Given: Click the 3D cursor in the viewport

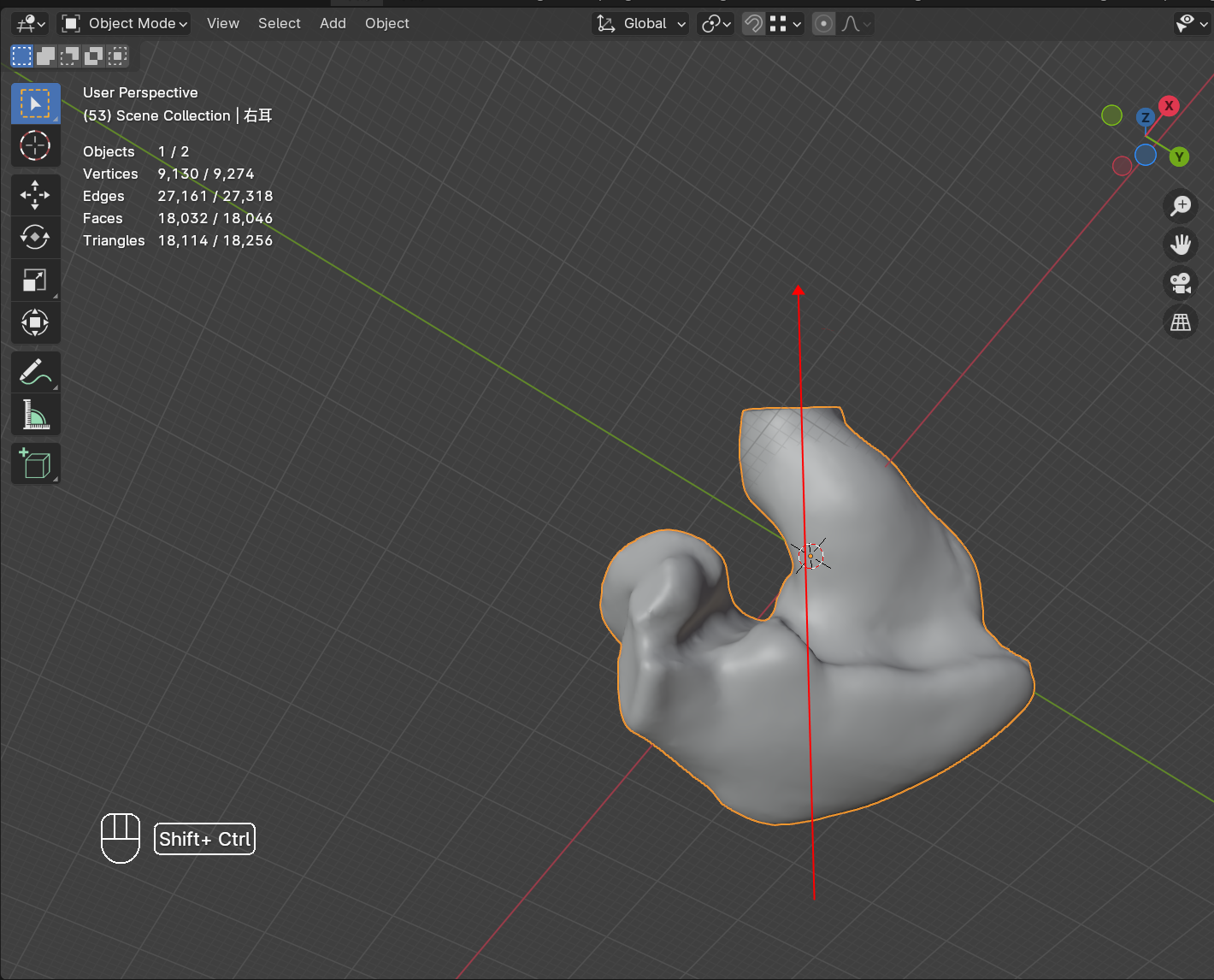Looking at the screenshot, I should coord(810,556).
